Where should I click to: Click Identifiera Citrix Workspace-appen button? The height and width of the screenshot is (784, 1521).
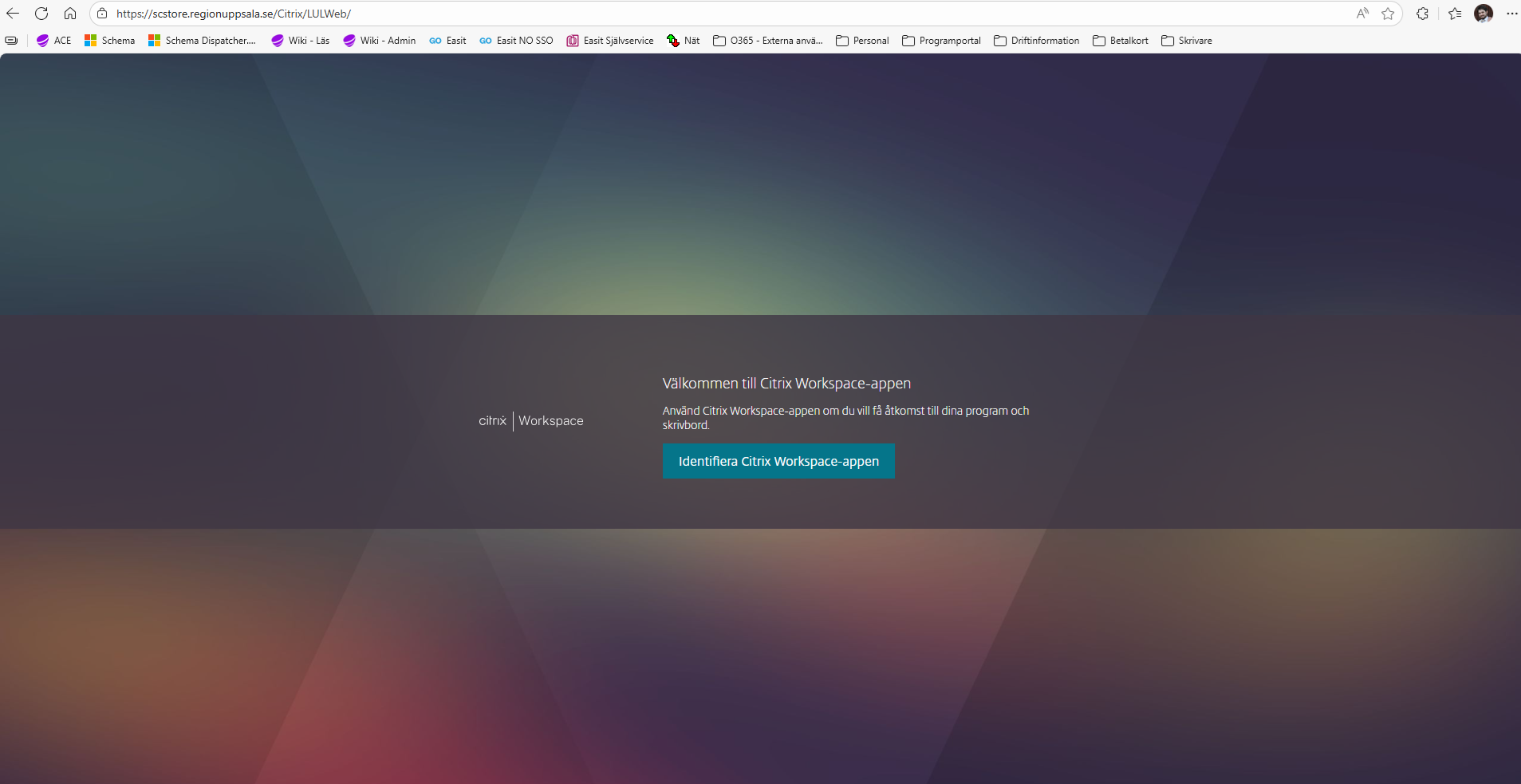(778, 461)
